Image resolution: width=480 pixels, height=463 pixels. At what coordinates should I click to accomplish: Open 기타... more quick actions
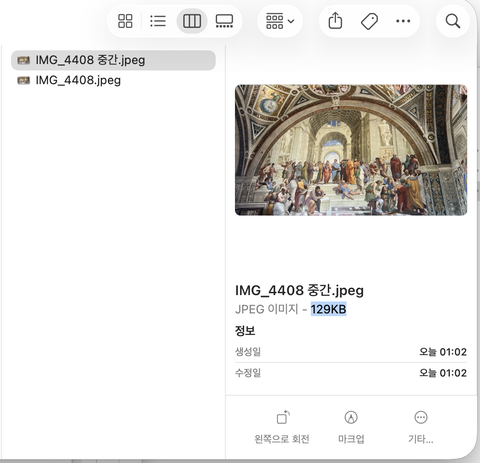421,427
